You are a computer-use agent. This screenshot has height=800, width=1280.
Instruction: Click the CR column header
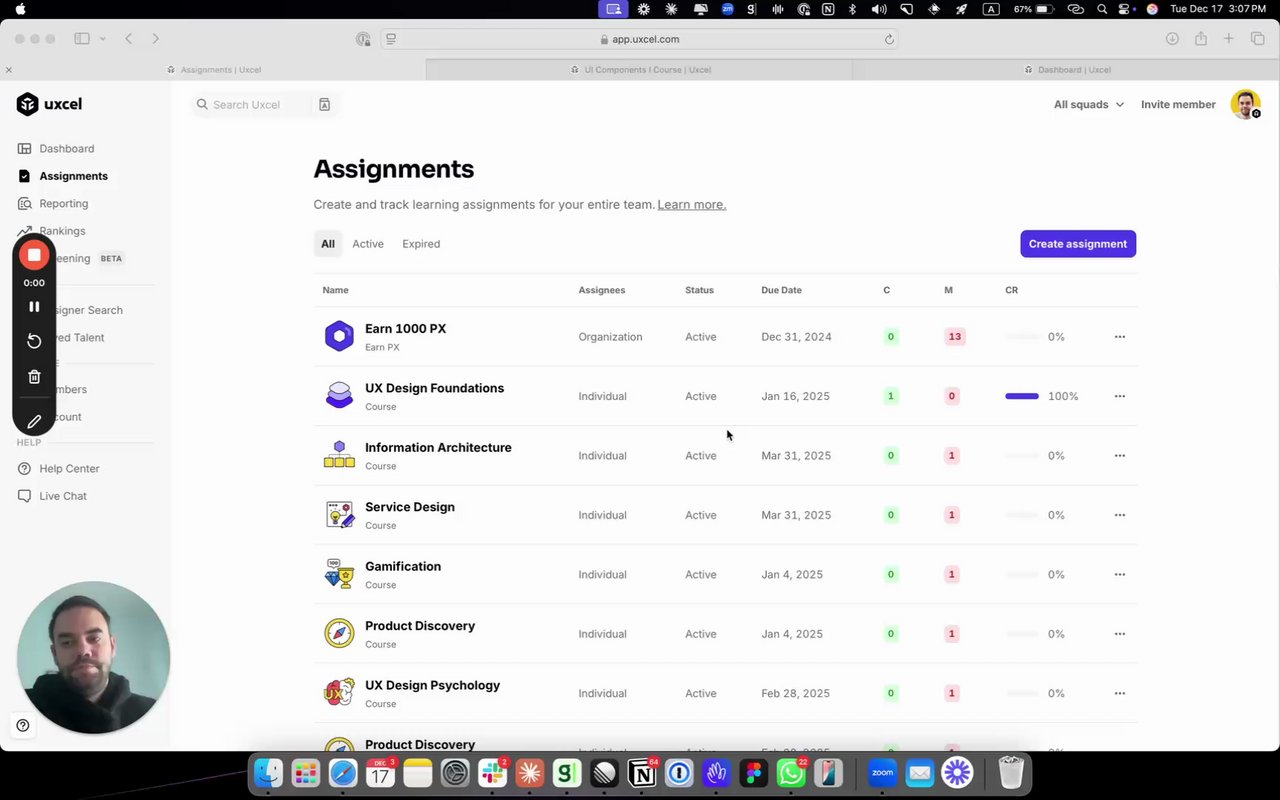tap(1011, 290)
